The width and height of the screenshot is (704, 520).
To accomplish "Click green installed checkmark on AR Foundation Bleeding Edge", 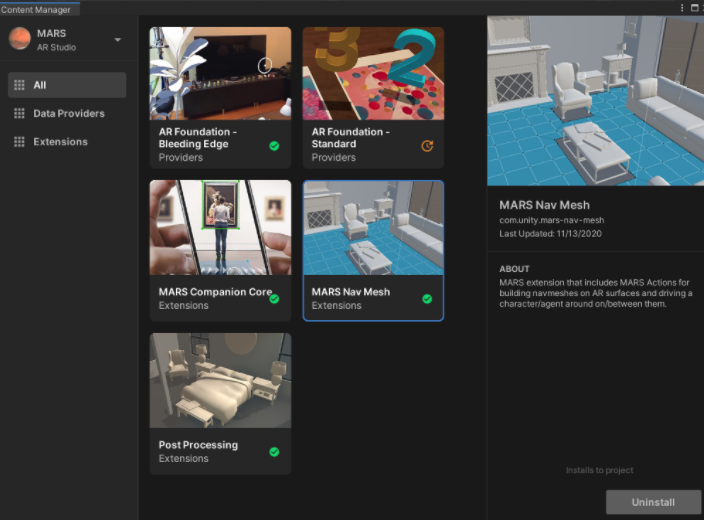I will coord(274,146).
